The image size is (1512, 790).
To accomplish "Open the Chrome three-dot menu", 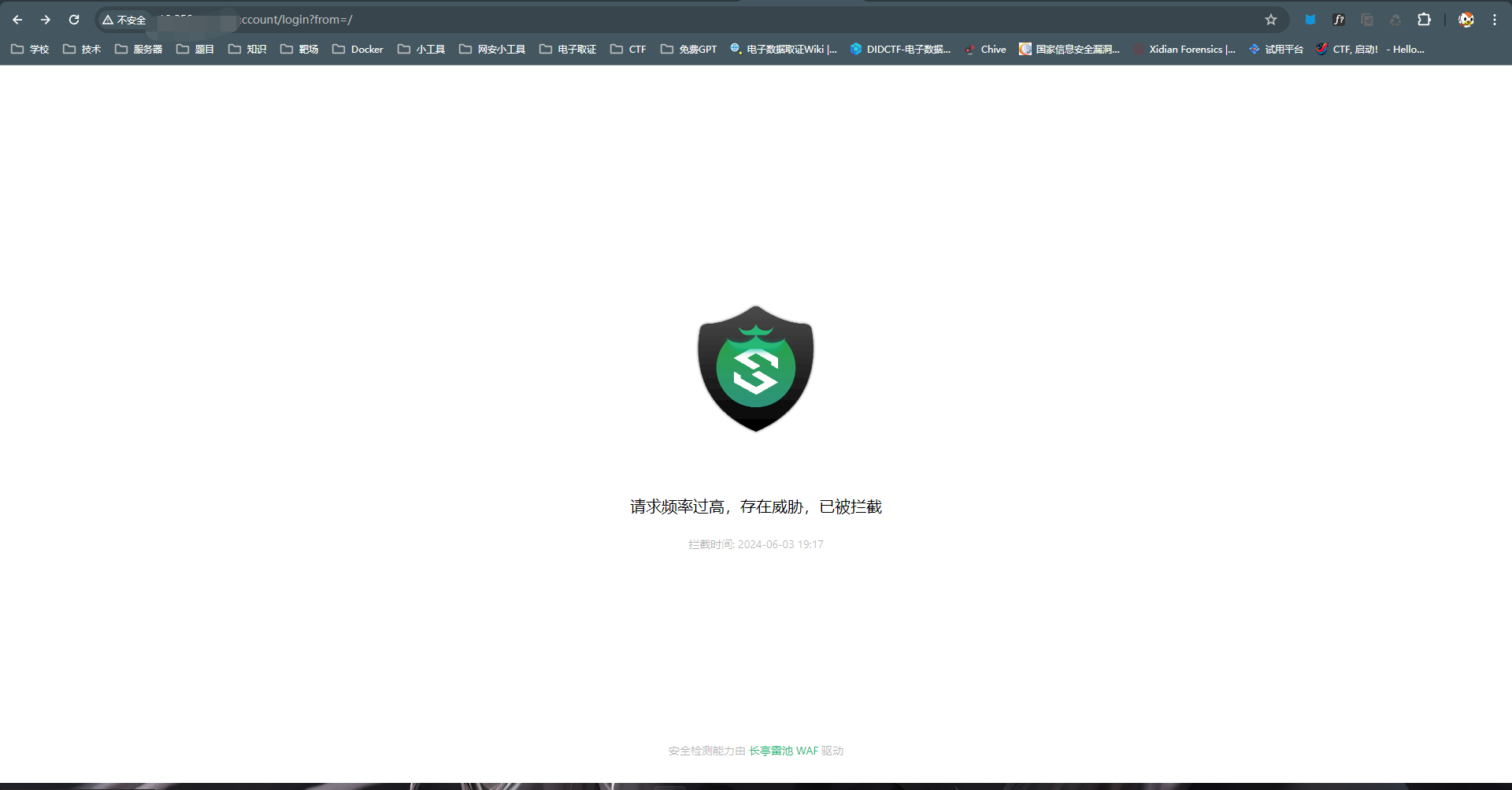I will coord(1494,20).
